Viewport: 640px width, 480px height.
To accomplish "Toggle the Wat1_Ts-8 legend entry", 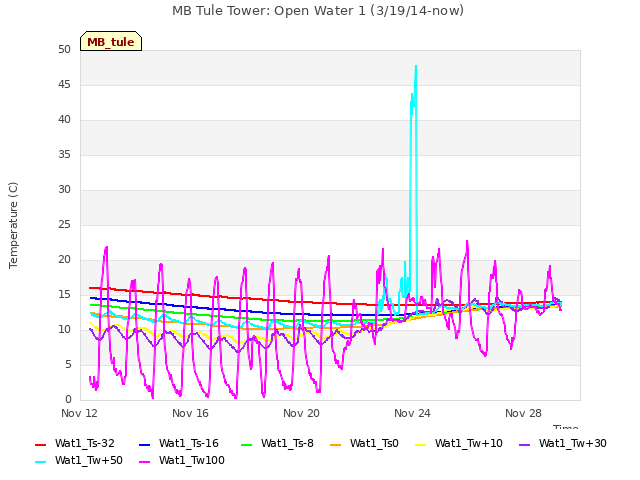I will tap(278, 444).
